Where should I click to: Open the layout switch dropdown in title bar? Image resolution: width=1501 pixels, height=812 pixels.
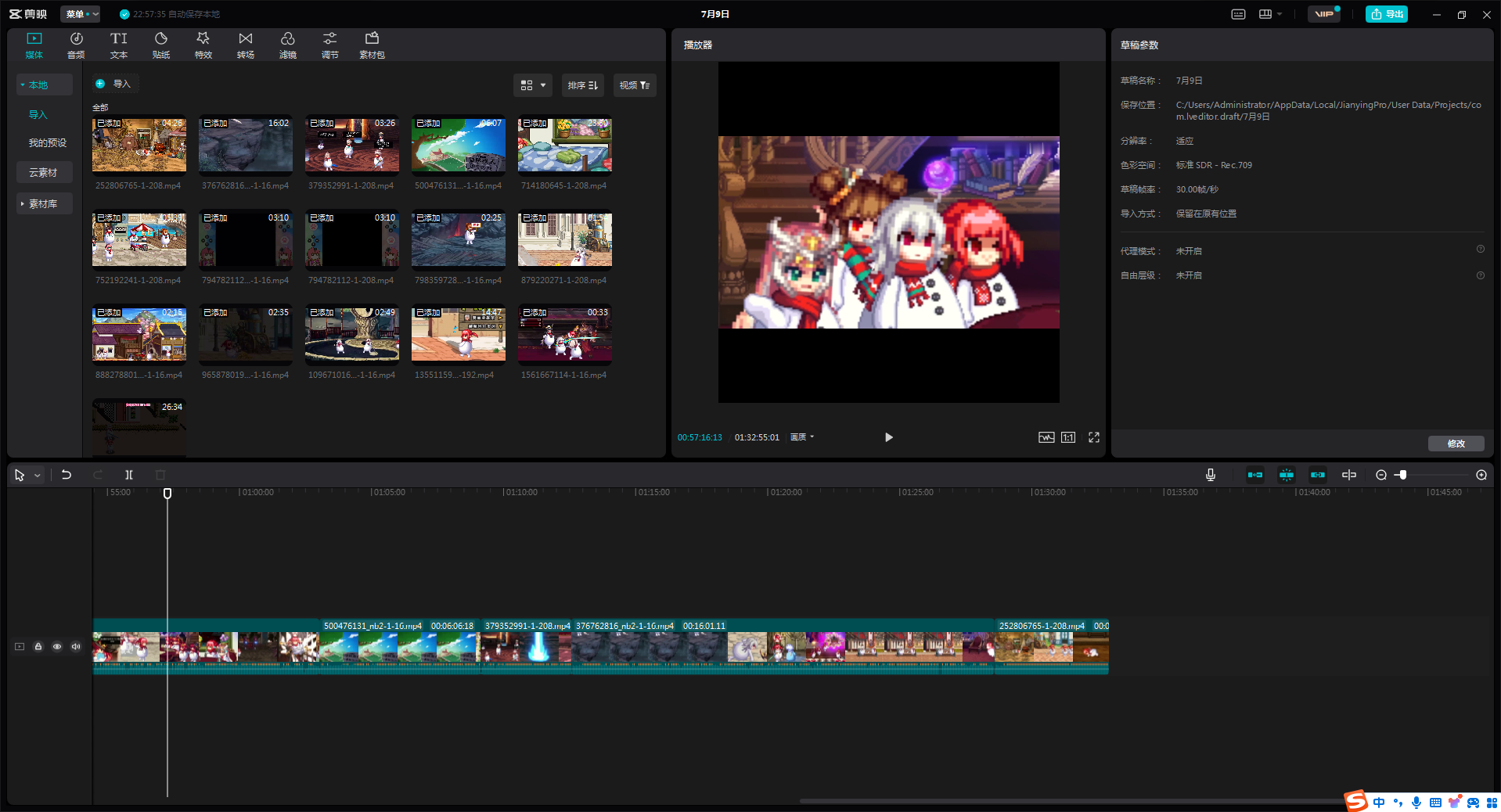[x=1270, y=14]
